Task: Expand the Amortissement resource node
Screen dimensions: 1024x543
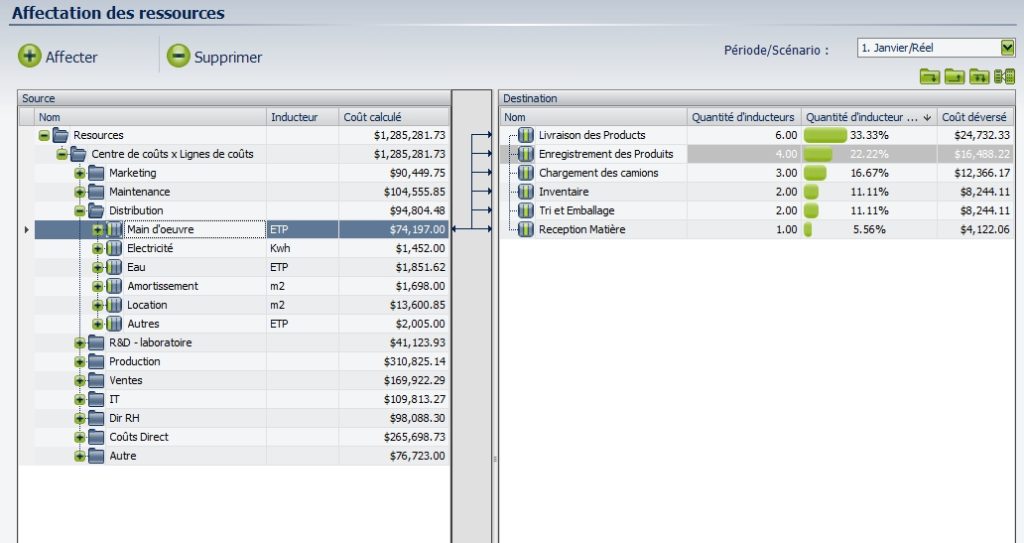Action: coord(98,286)
